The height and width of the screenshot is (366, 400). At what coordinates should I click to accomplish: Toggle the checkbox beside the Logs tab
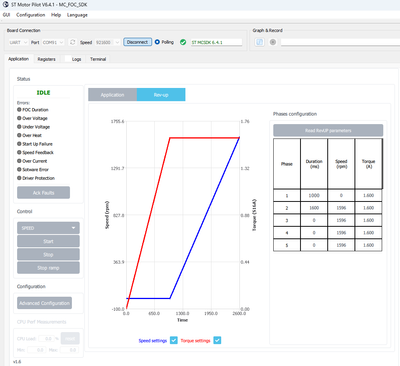pos(68,59)
